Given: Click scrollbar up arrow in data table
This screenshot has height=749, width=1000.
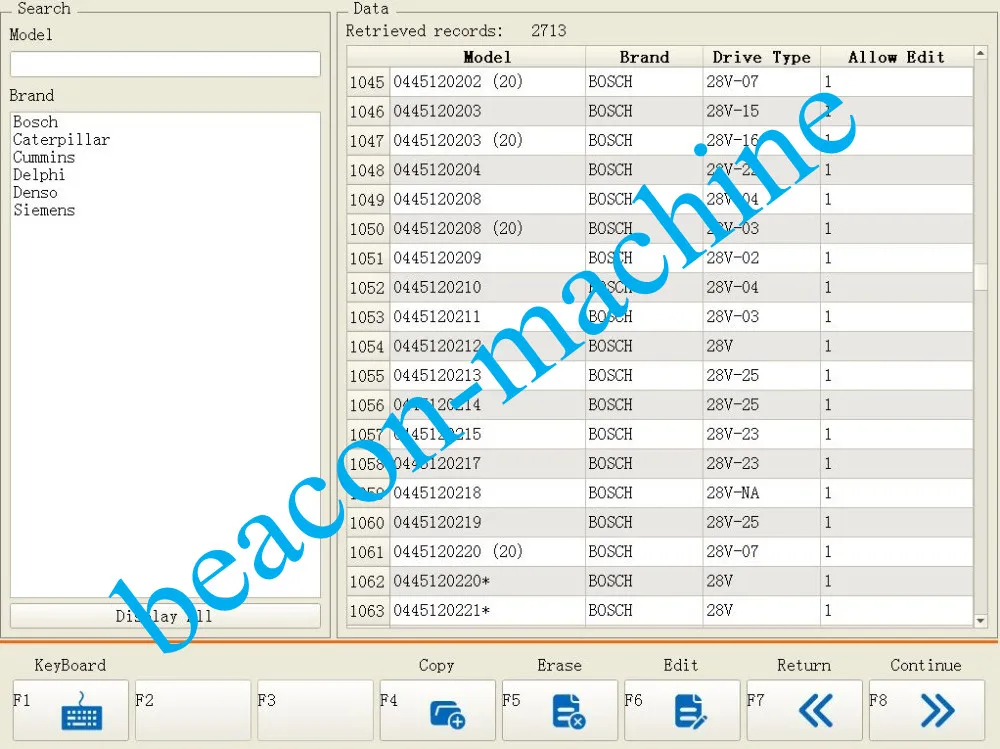Looking at the screenshot, I should [x=980, y=54].
